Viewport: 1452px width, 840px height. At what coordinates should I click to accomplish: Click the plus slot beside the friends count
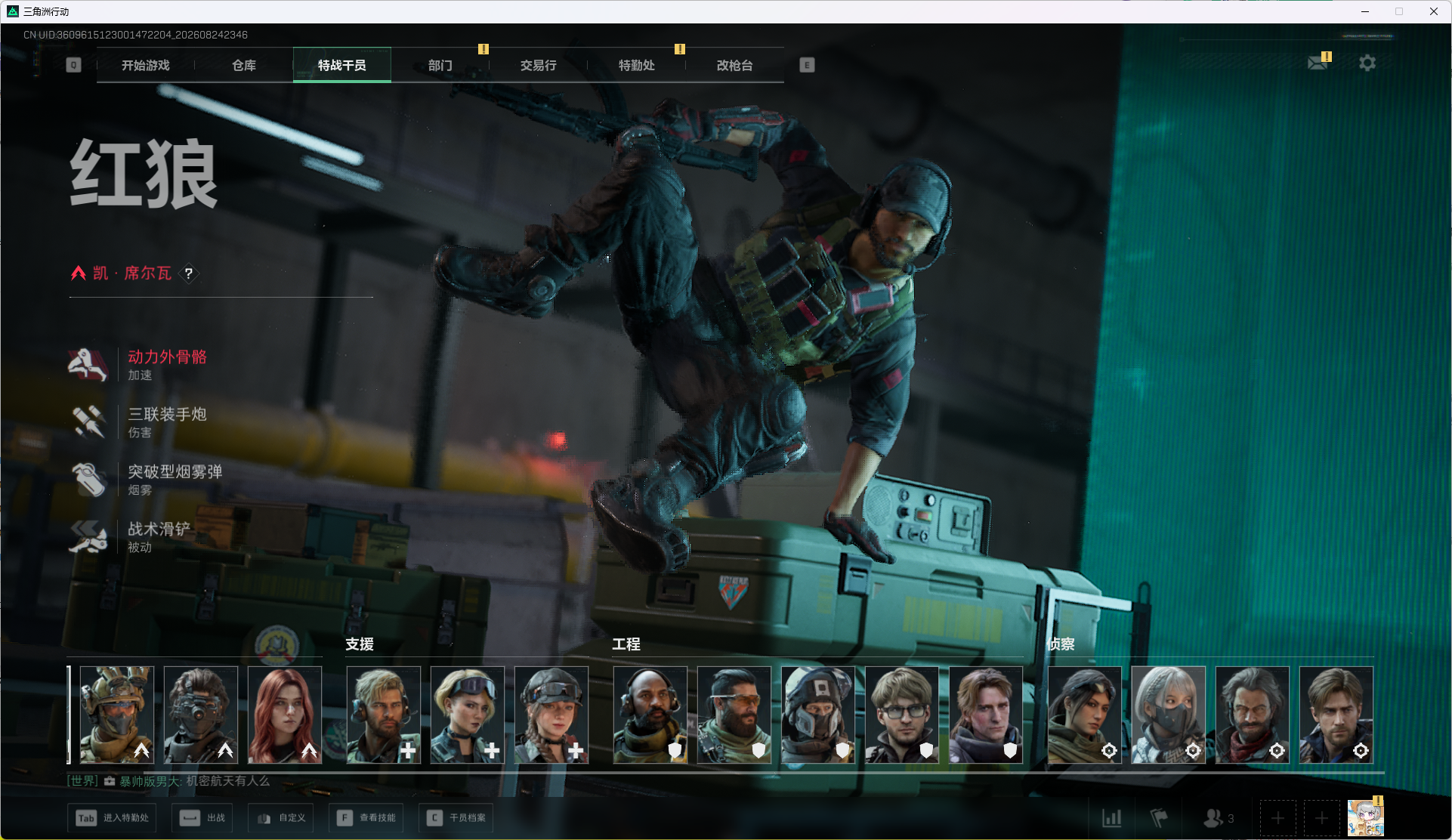click(1277, 818)
